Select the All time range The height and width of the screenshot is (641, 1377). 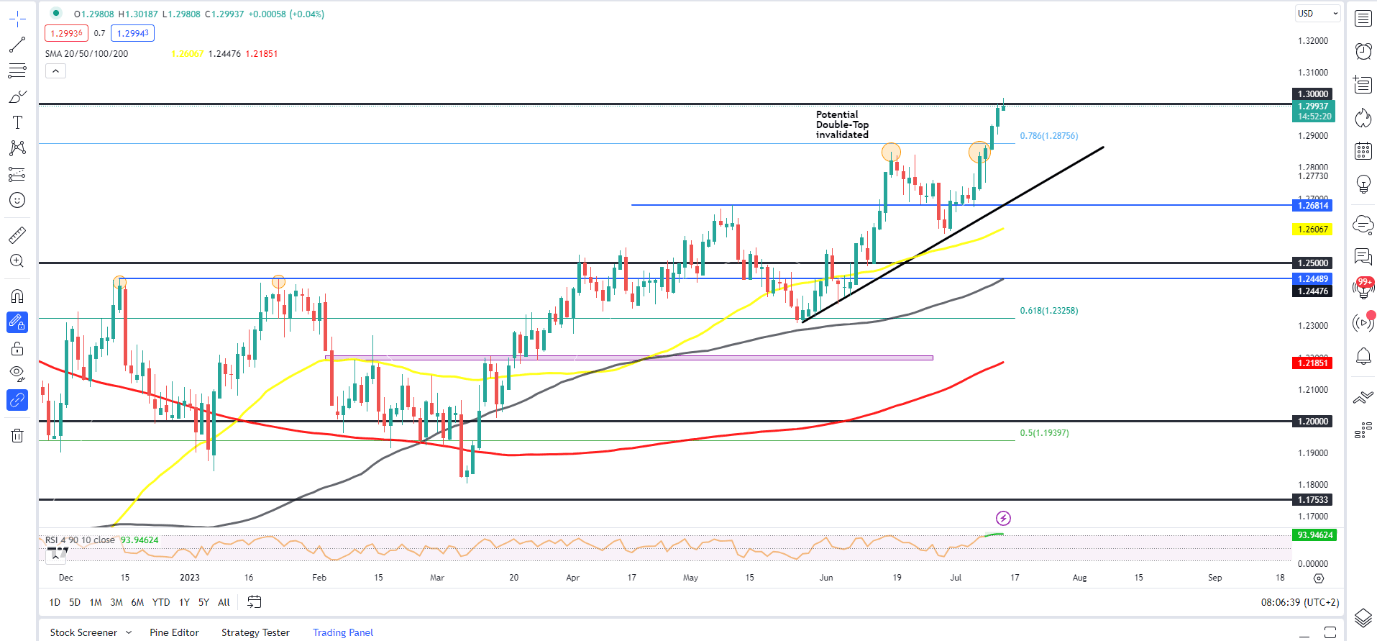(x=223, y=602)
